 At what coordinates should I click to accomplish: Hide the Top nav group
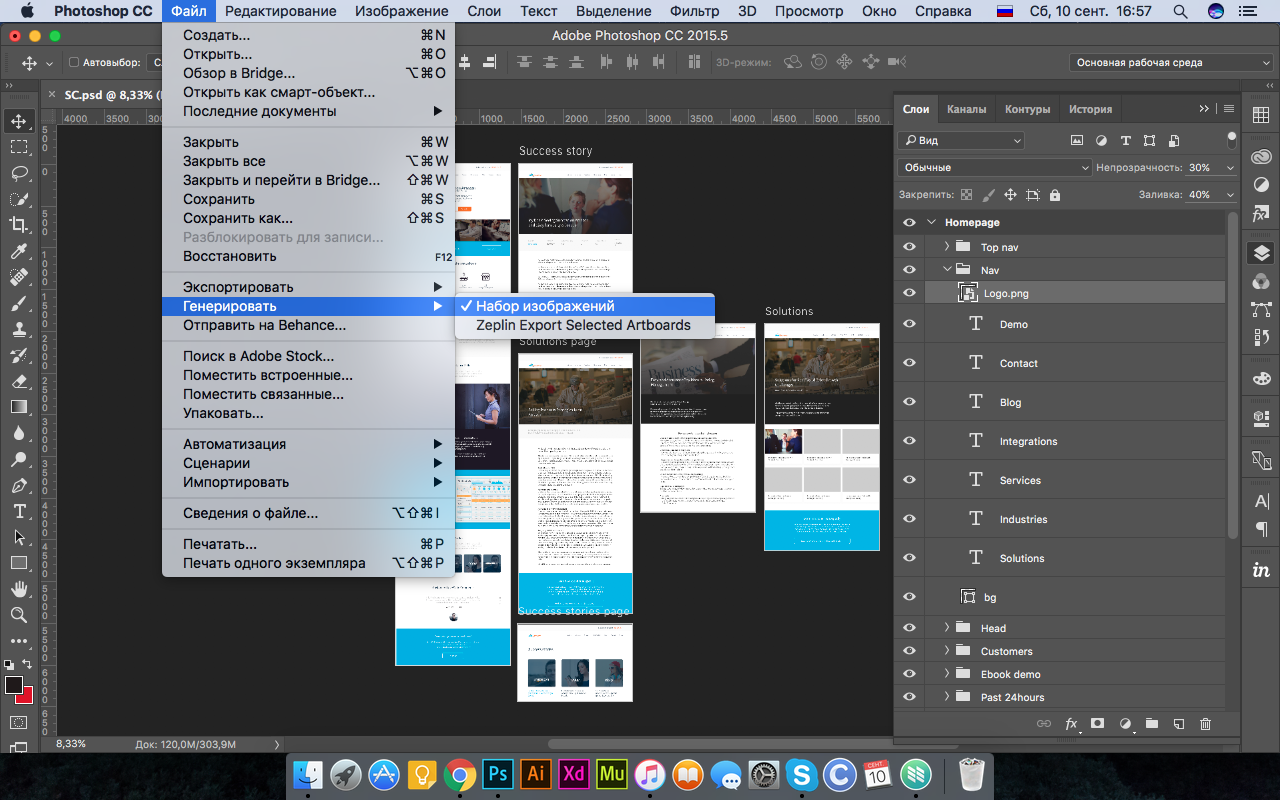point(909,246)
